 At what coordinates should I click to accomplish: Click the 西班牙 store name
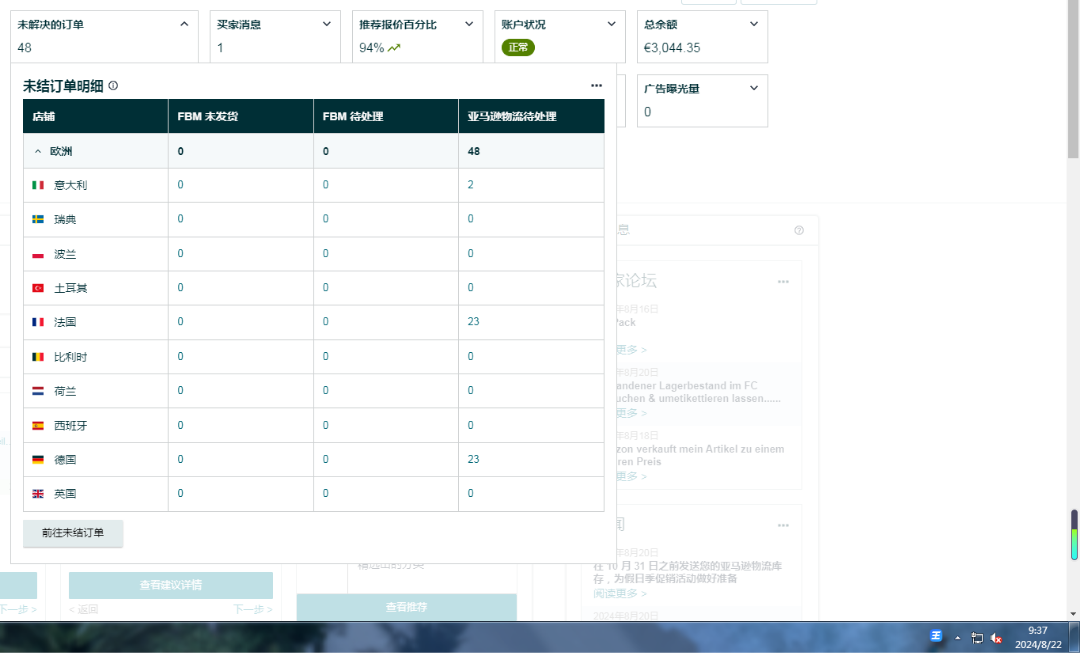pos(71,426)
